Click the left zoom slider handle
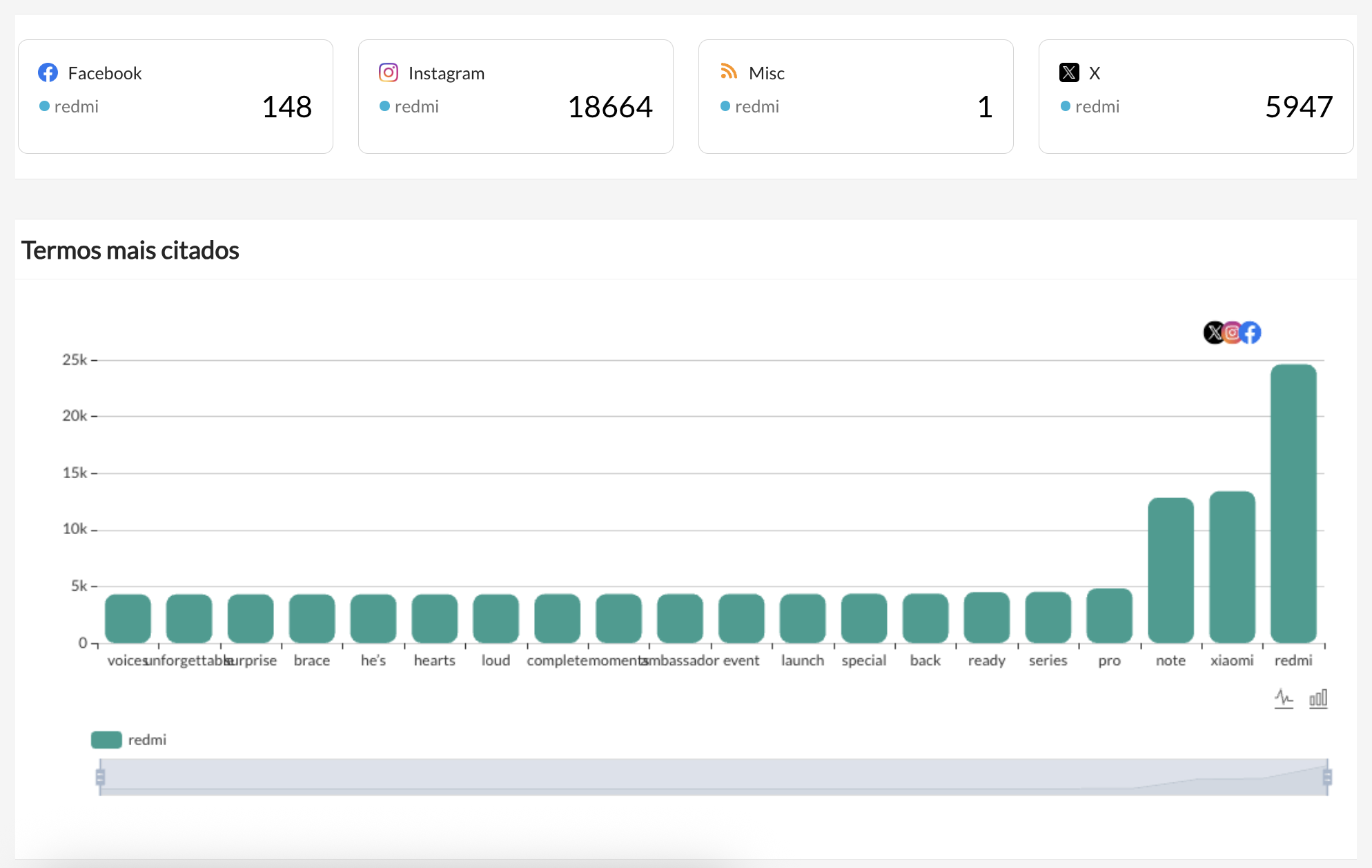 100,778
